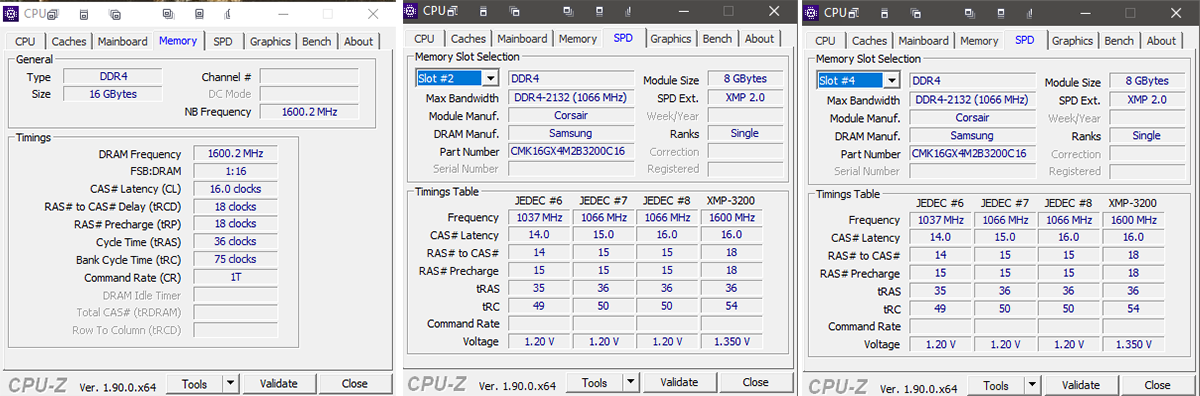Click the Close button in the Memory window
This screenshot has height=396, width=1200.
tap(355, 383)
